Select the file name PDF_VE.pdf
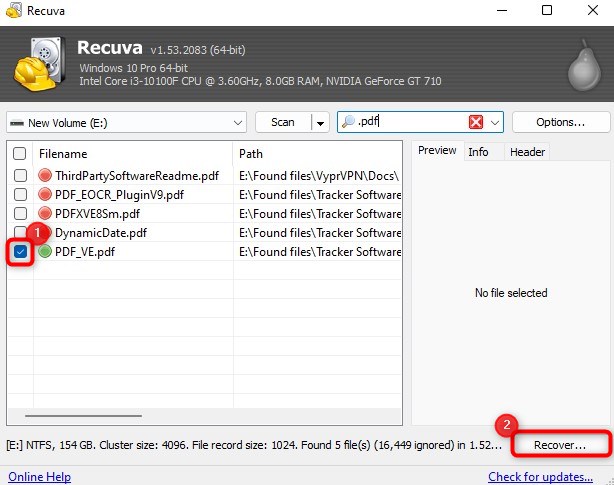This screenshot has width=614, height=485. pos(85,252)
